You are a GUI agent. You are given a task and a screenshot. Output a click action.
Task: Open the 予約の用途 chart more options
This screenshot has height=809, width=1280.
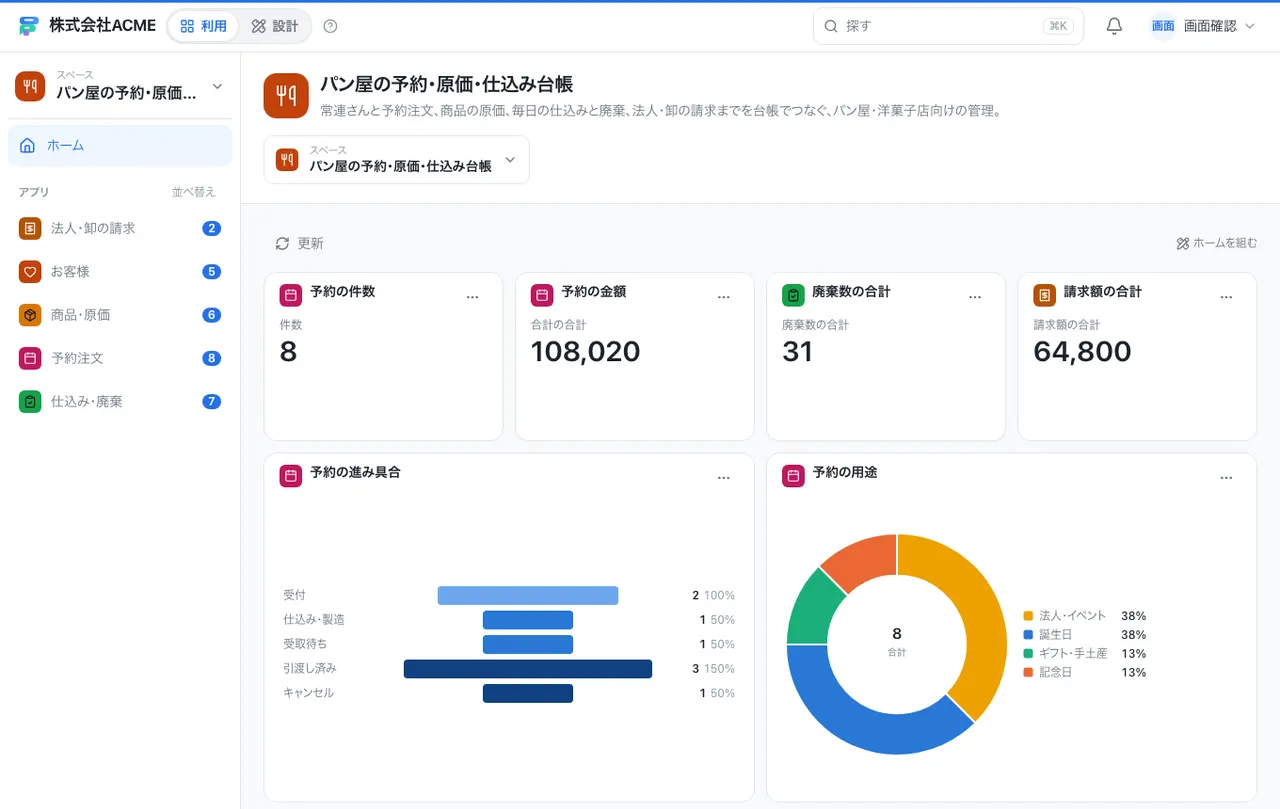click(1226, 478)
